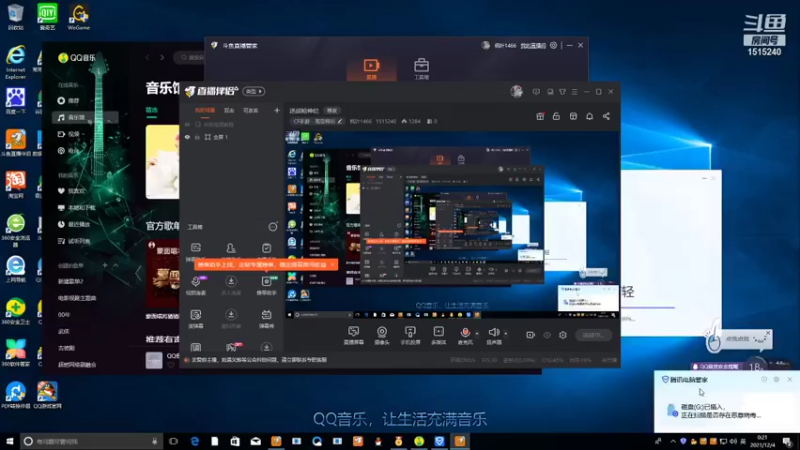Toggle visibility of the 全屏 1 source
The width and height of the screenshot is (800, 450).
187,137
